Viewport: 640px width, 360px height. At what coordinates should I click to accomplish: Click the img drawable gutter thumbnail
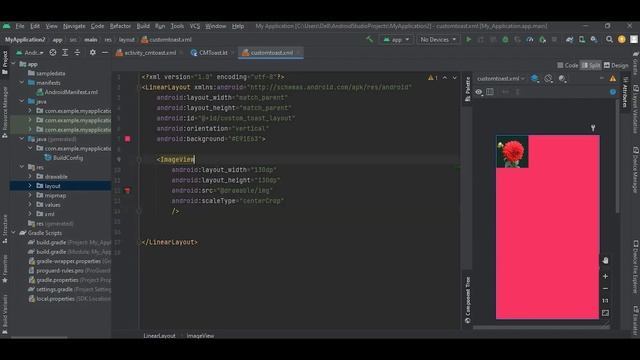click(x=127, y=191)
